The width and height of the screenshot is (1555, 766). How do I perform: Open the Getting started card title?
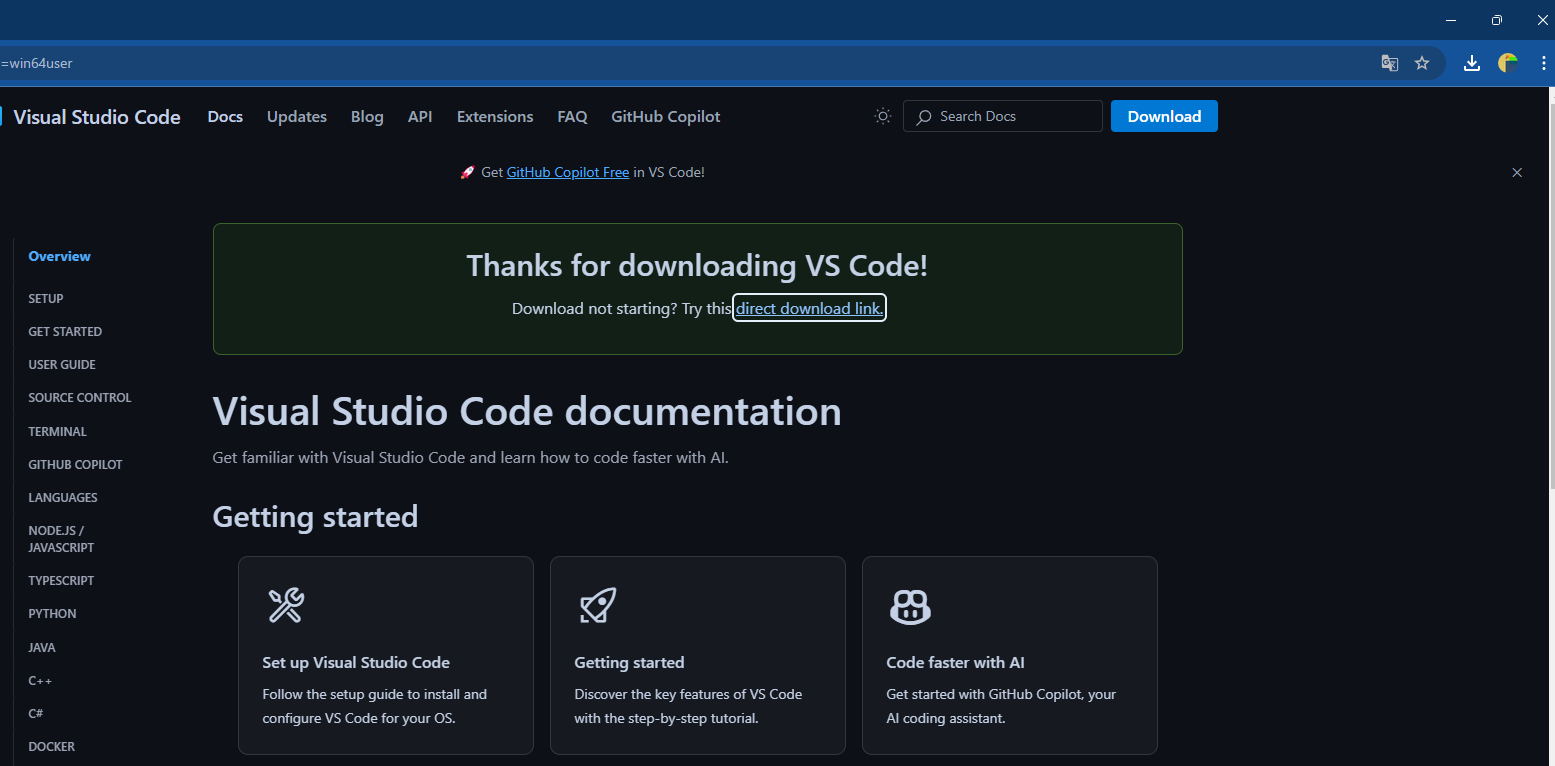pyautogui.click(x=629, y=662)
